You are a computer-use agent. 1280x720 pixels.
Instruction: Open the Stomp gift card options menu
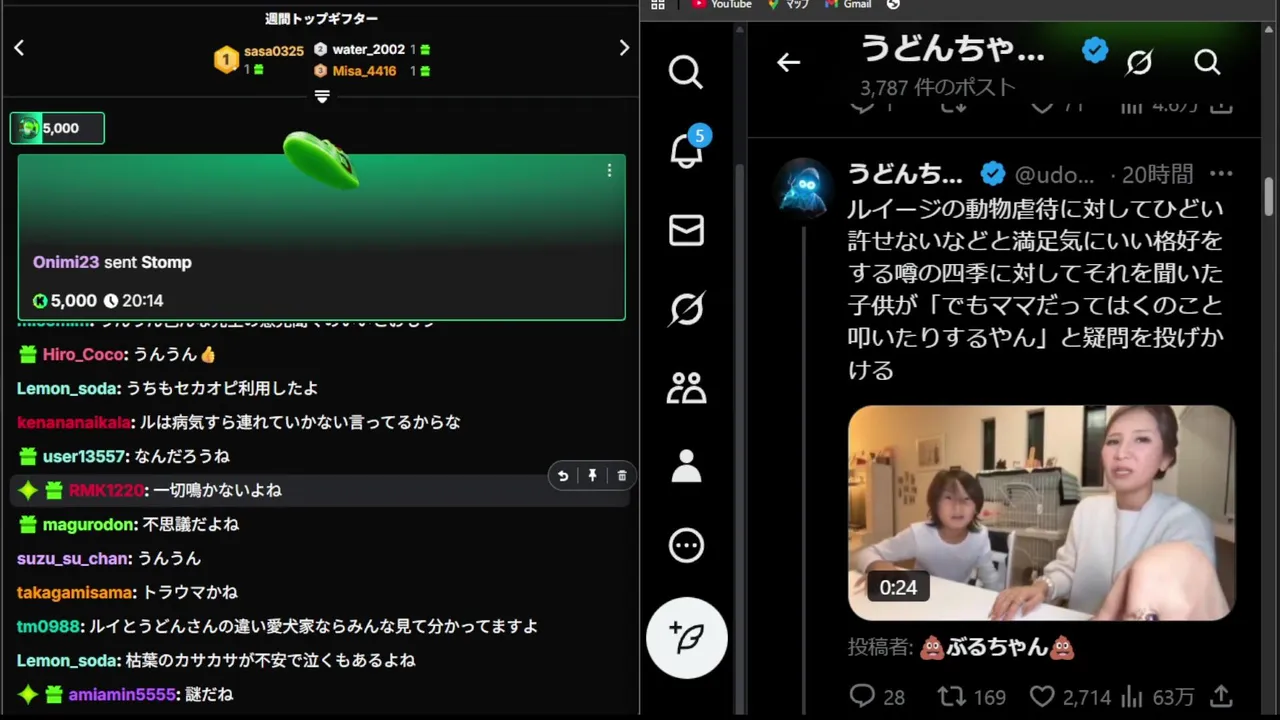tap(609, 171)
